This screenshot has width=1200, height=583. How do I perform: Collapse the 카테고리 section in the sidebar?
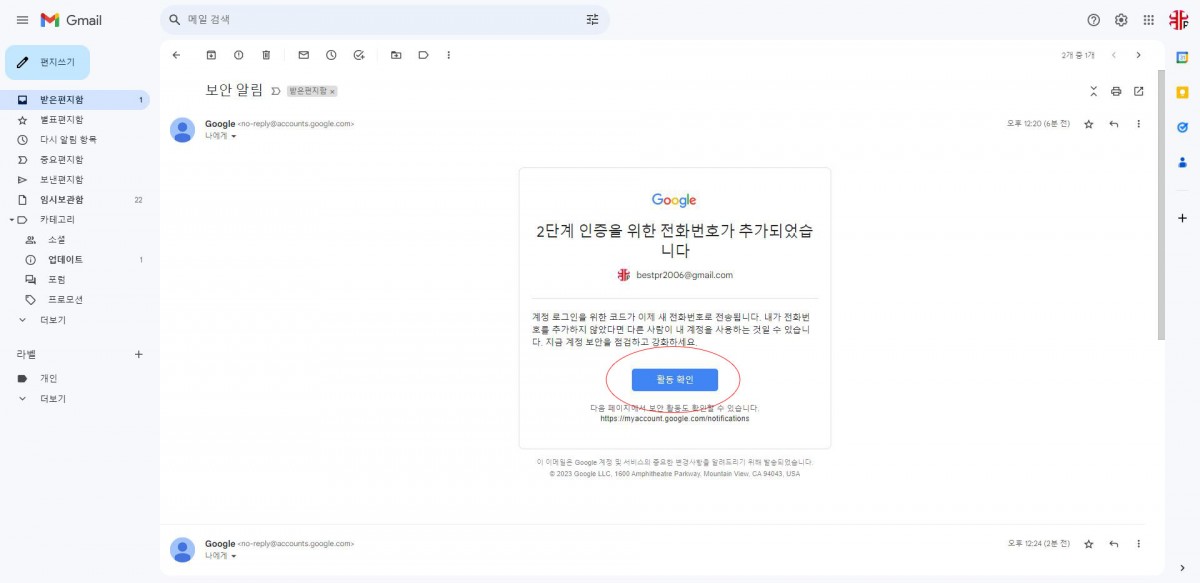11,219
